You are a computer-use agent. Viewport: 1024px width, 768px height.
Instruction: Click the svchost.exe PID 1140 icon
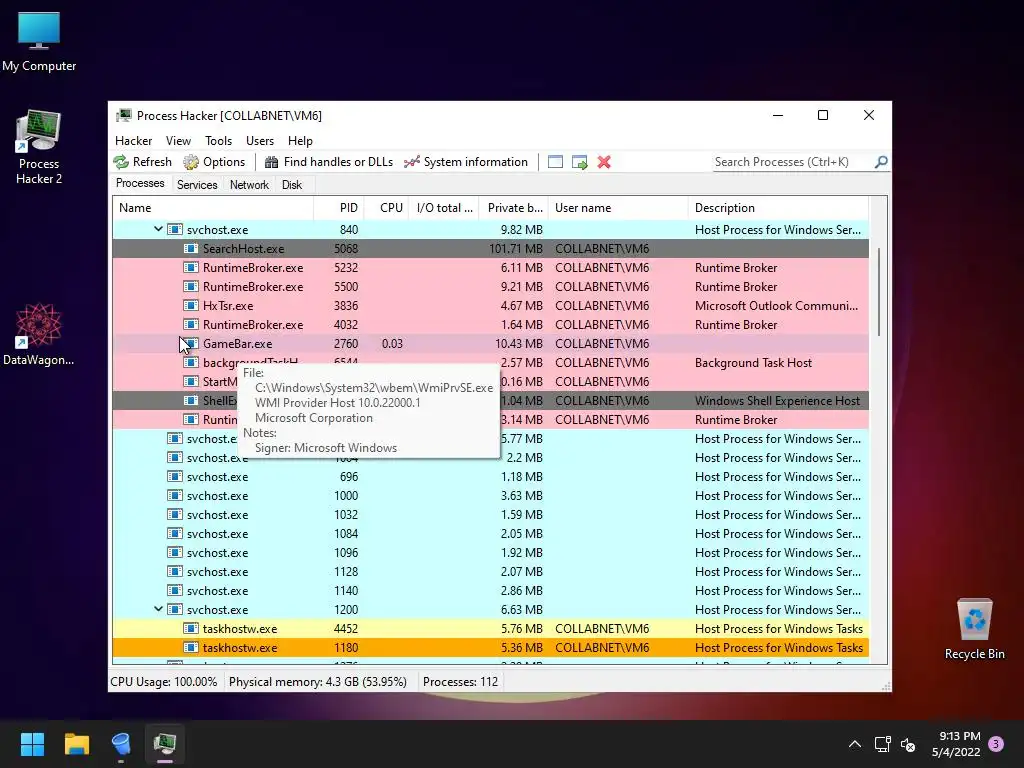coord(174,590)
